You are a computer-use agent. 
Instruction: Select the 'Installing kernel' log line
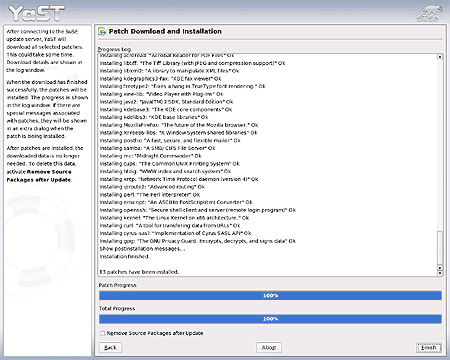coord(174,218)
